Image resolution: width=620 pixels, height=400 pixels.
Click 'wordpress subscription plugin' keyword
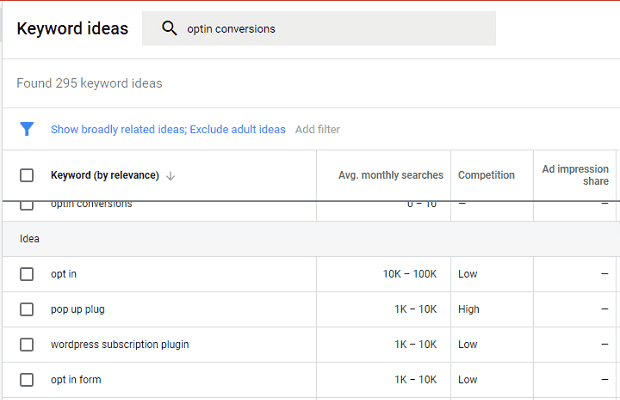120,344
